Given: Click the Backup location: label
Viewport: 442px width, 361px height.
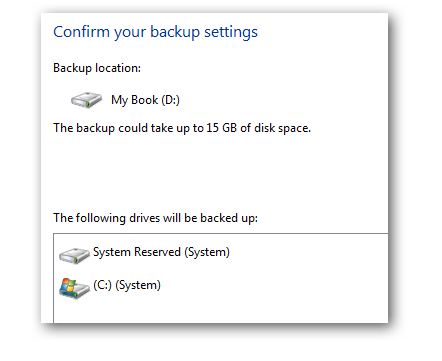Looking at the screenshot, I should (x=97, y=68).
